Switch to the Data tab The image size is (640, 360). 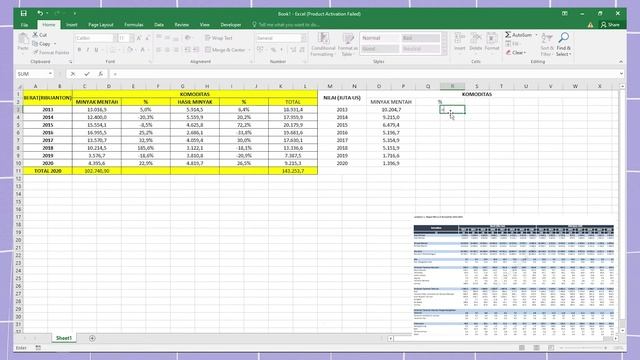159,25
